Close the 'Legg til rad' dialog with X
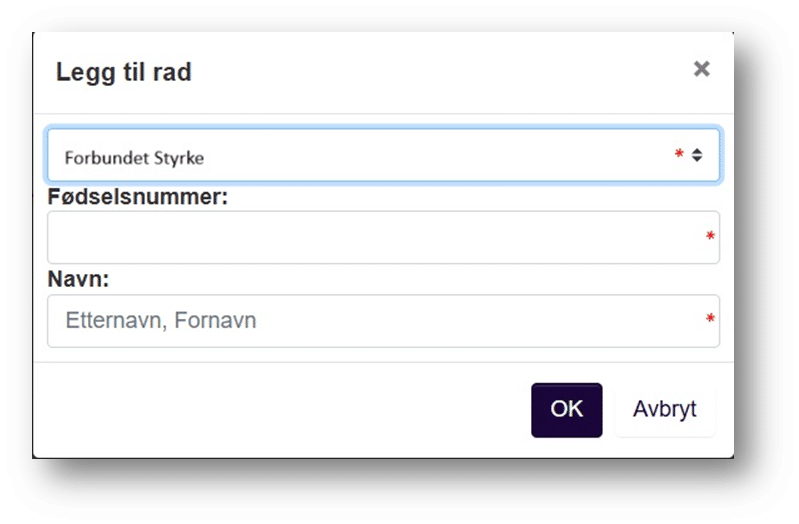 click(701, 69)
